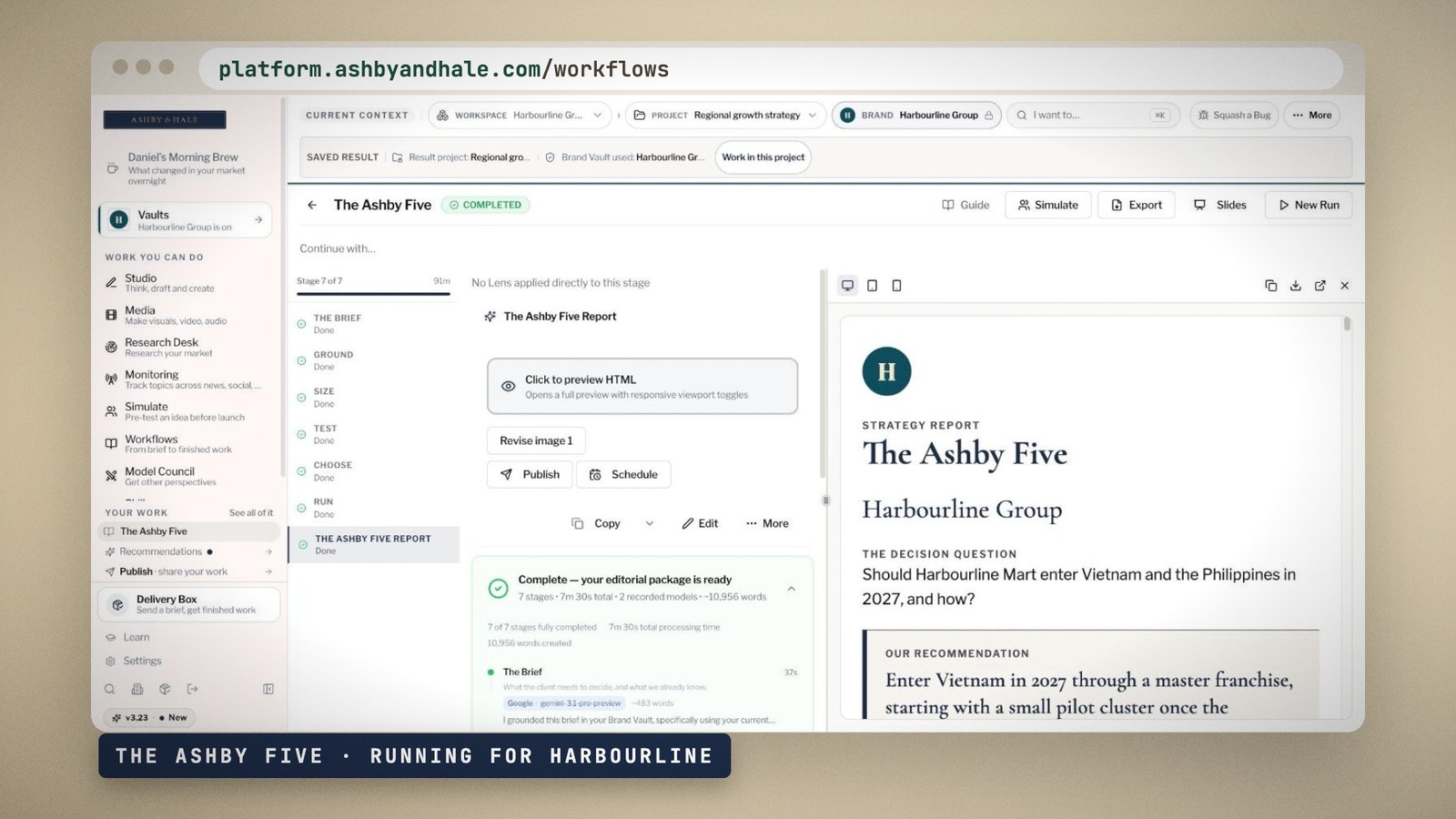Click the Export button
Image resolution: width=1456 pixels, height=819 pixels.
[x=1137, y=206]
